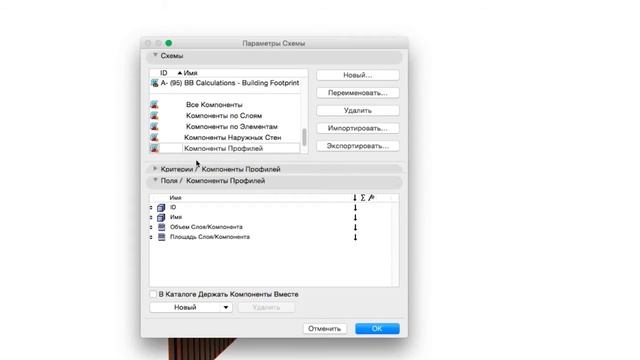Click green zoom button of Параметры Схемы window
Image resolution: width=640 pixels, height=360 pixels.
point(169,43)
